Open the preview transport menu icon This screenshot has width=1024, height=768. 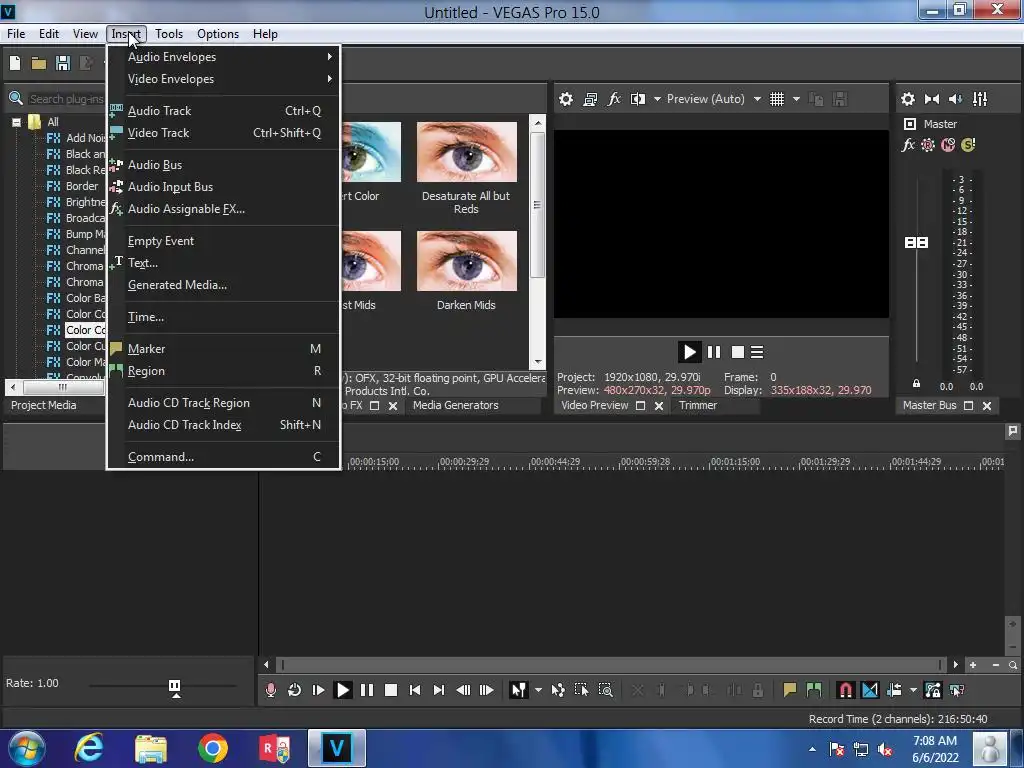[x=758, y=353]
